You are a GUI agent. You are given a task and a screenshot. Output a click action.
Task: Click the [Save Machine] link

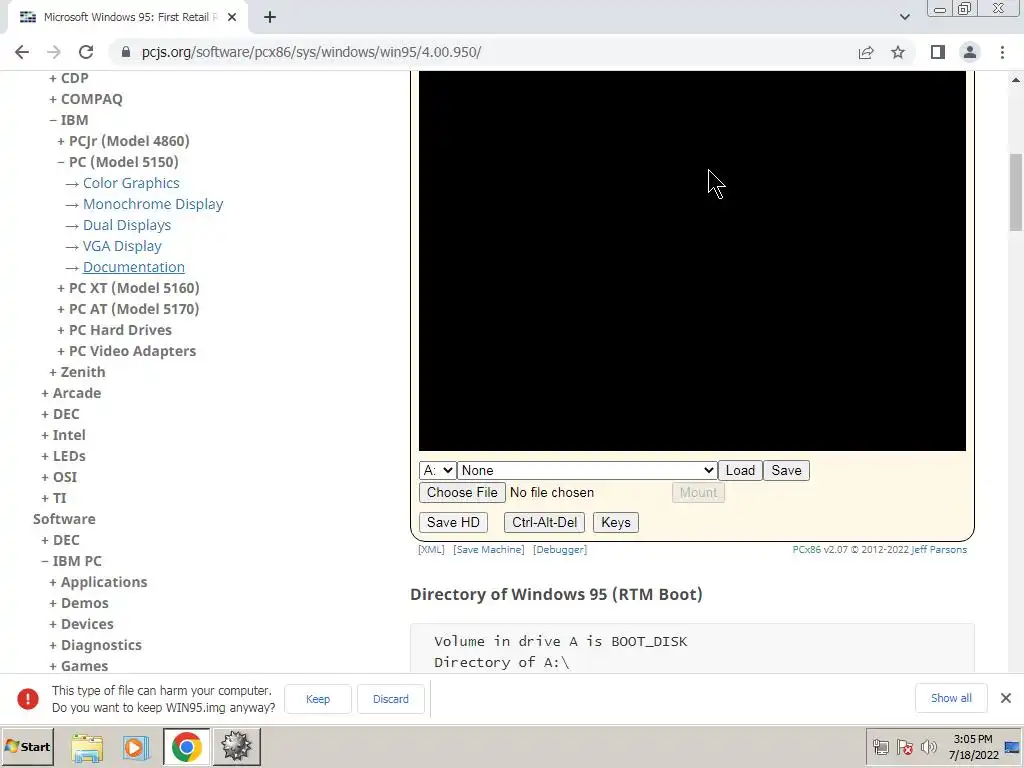point(488,549)
